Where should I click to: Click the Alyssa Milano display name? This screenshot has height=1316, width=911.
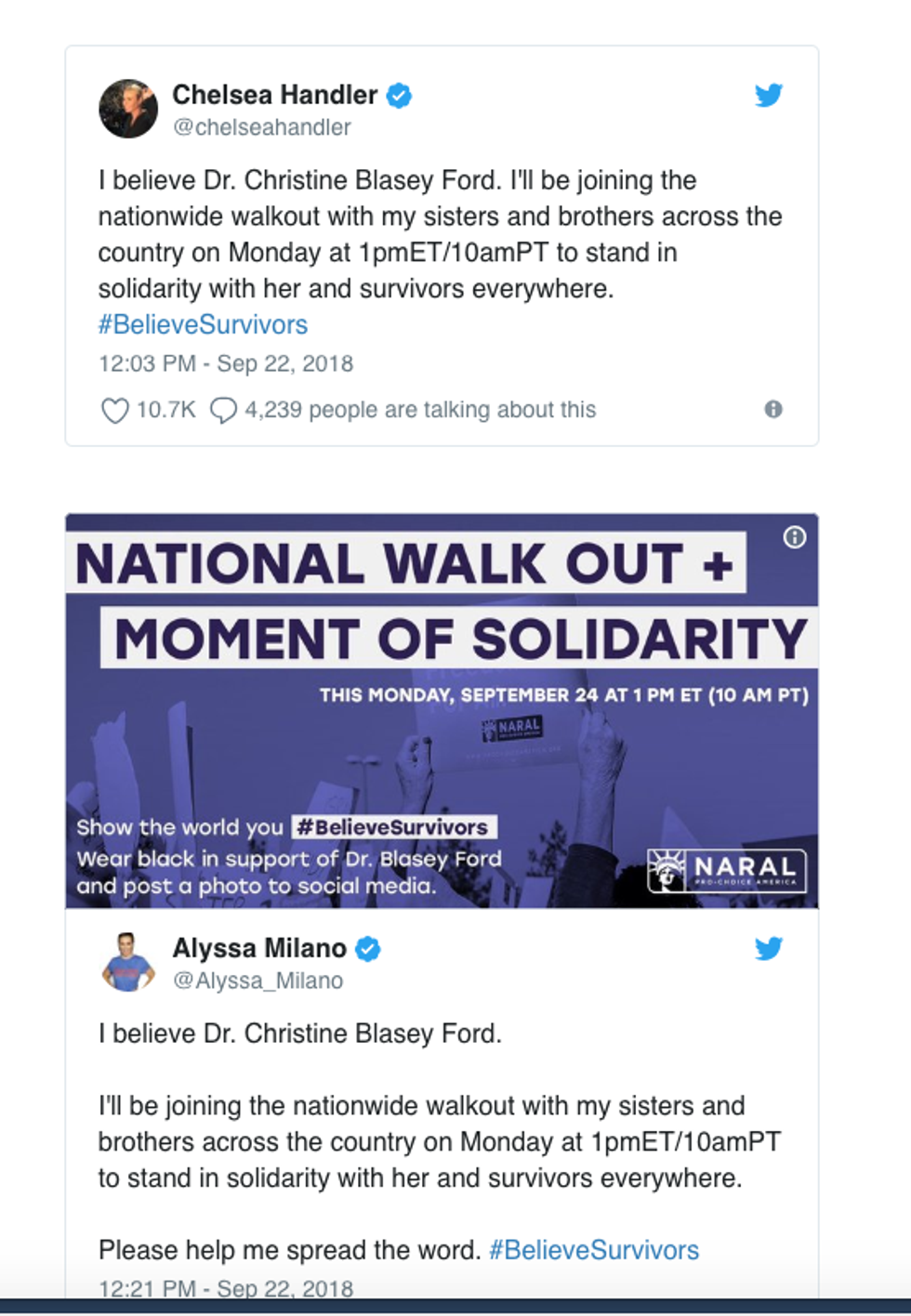(x=259, y=948)
